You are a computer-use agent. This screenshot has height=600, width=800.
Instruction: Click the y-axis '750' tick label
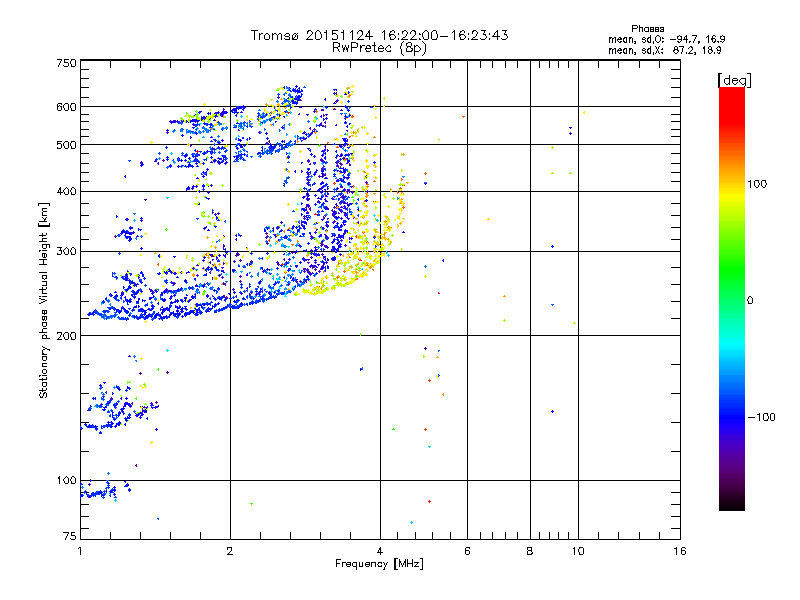click(66, 63)
